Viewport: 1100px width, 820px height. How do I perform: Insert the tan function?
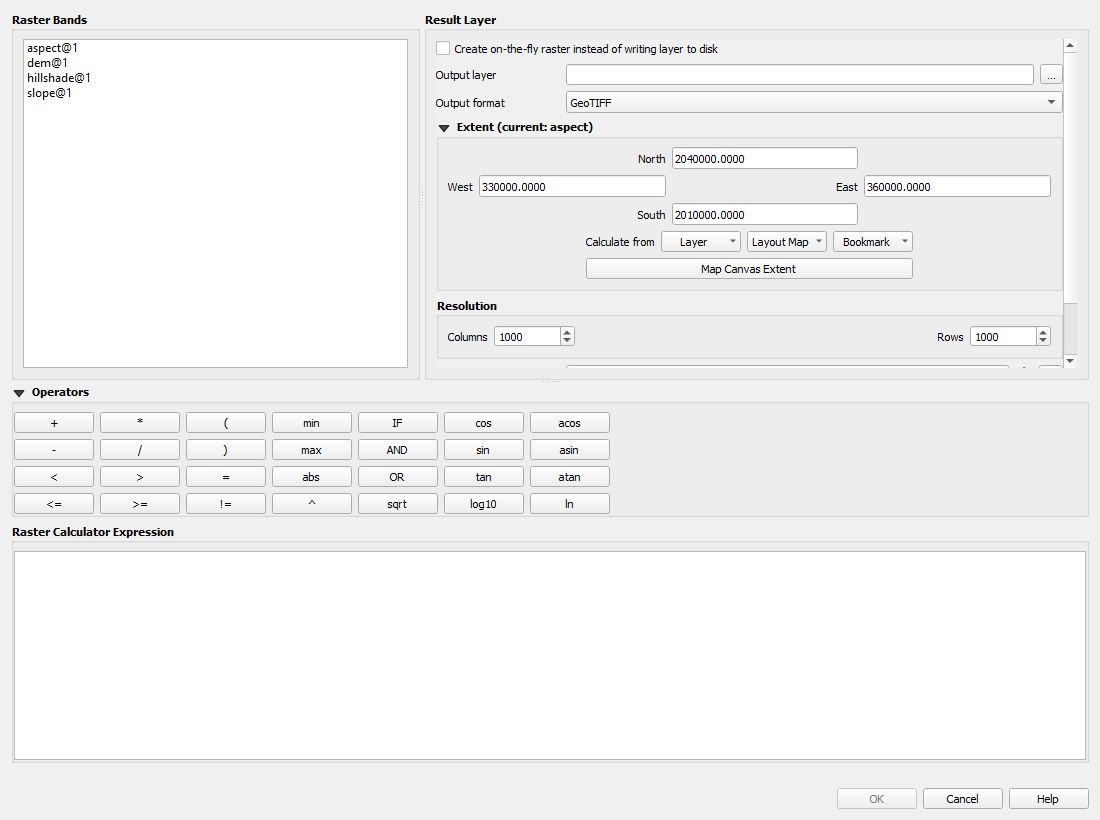coord(483,477)
